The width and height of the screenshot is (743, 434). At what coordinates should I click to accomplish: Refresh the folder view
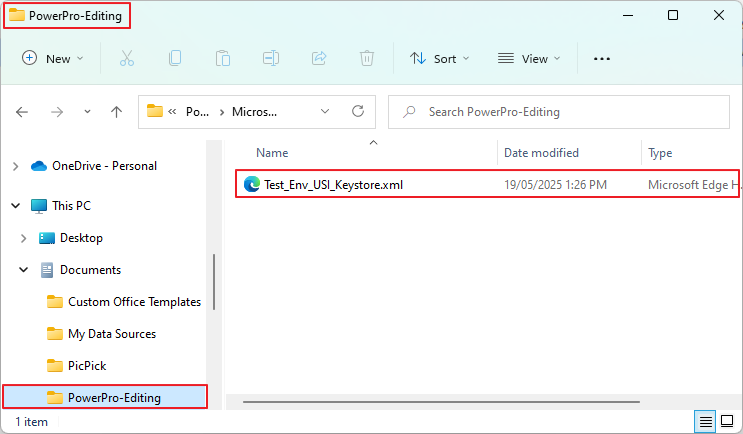[358, 112]
